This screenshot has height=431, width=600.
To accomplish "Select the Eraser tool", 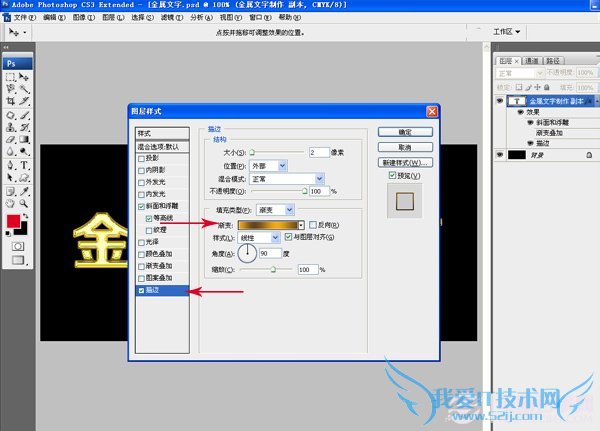I will click(10, 139).
